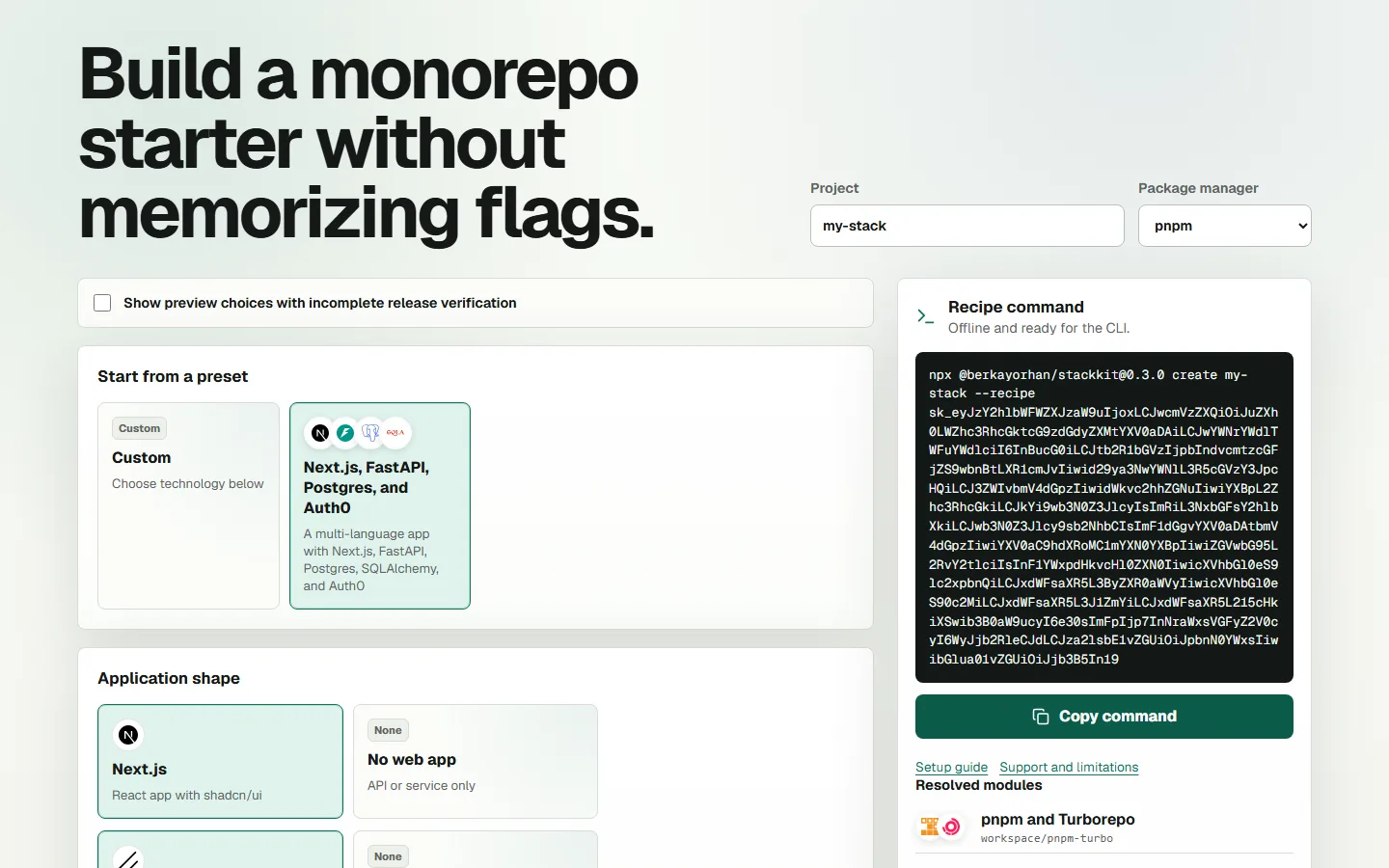Viewport: 1389px width, 868px height.
Task: Click the "pnpm and Turborepo" module name
Action: point(1058,819)
